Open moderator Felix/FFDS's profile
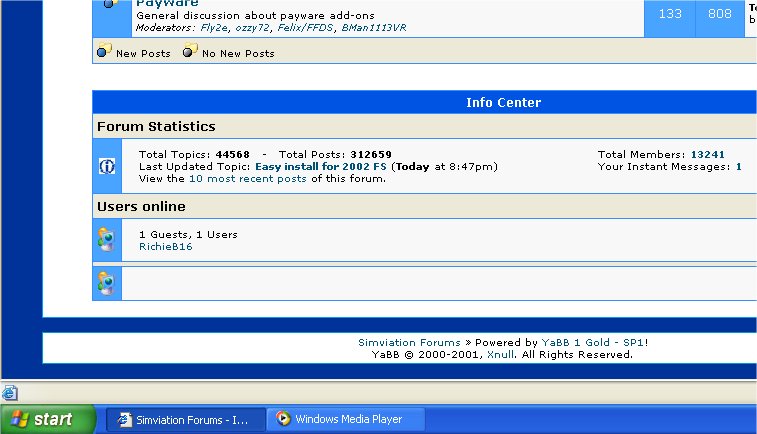The width and height of the screenshot is (757, 434). point(305,28)
